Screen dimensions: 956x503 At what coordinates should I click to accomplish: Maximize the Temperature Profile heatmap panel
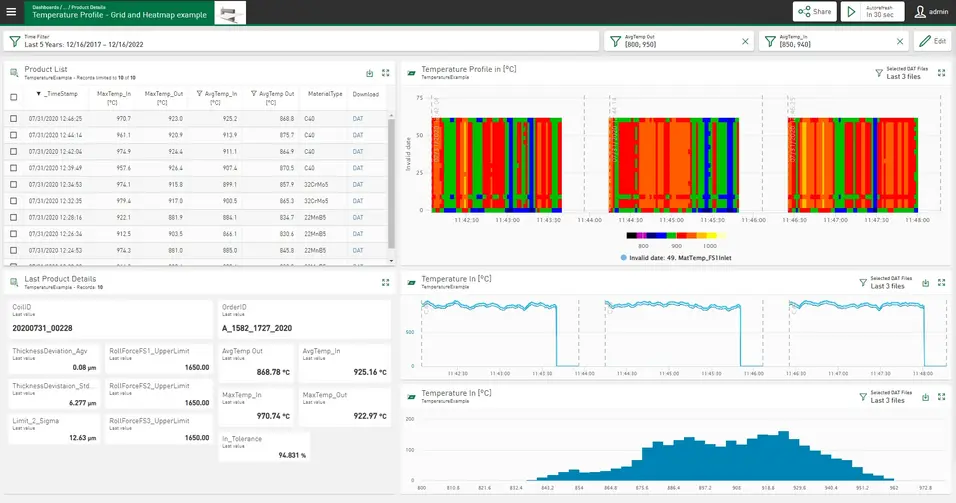(x=941, y=73)
